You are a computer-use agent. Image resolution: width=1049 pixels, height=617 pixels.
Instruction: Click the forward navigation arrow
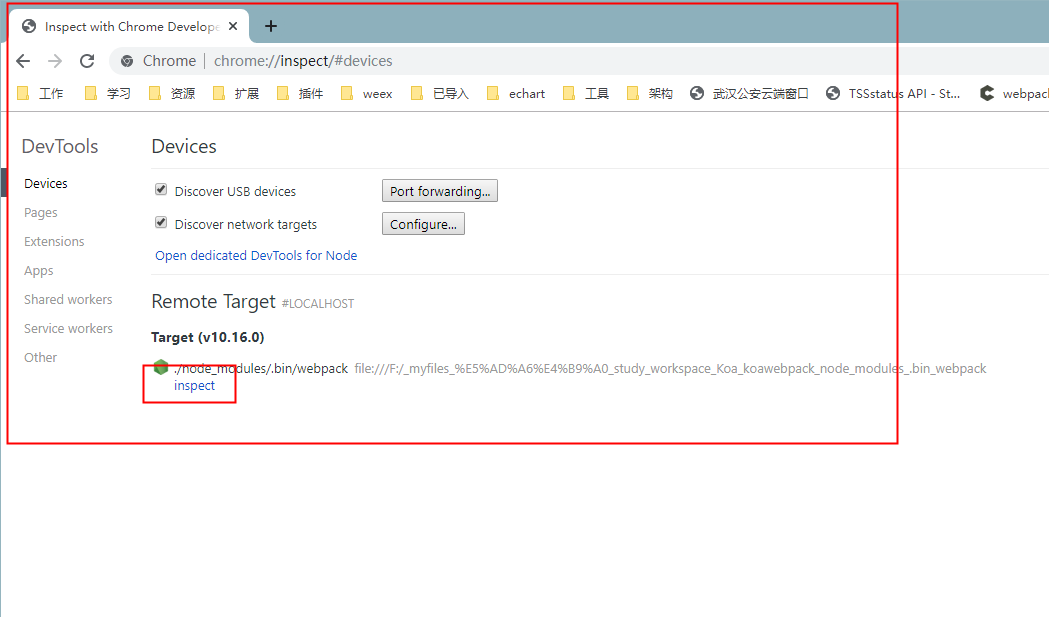[55, 61]
